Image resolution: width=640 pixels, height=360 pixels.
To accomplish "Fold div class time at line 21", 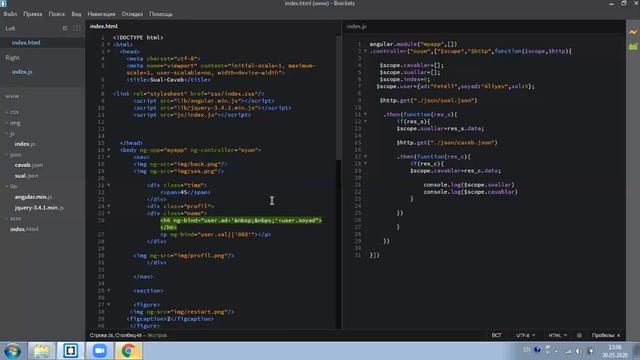I will pos(109,185).
